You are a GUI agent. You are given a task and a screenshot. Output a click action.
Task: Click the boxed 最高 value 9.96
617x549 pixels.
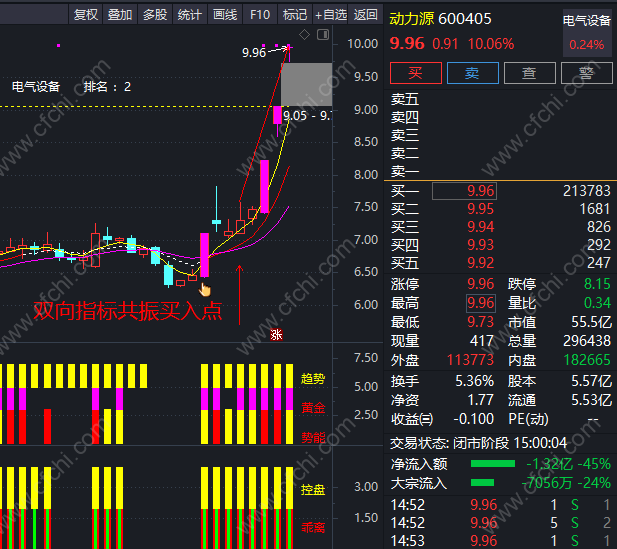[480, 303]
